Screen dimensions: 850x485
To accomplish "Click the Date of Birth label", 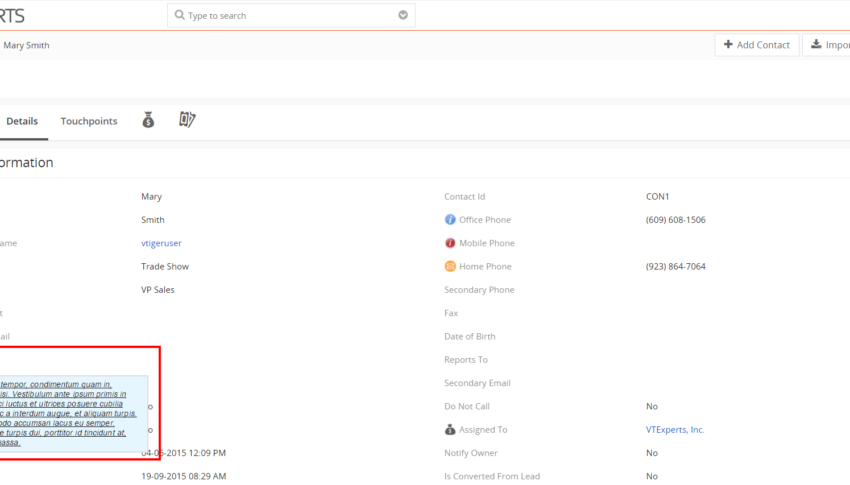I will (x=469, y=336).
